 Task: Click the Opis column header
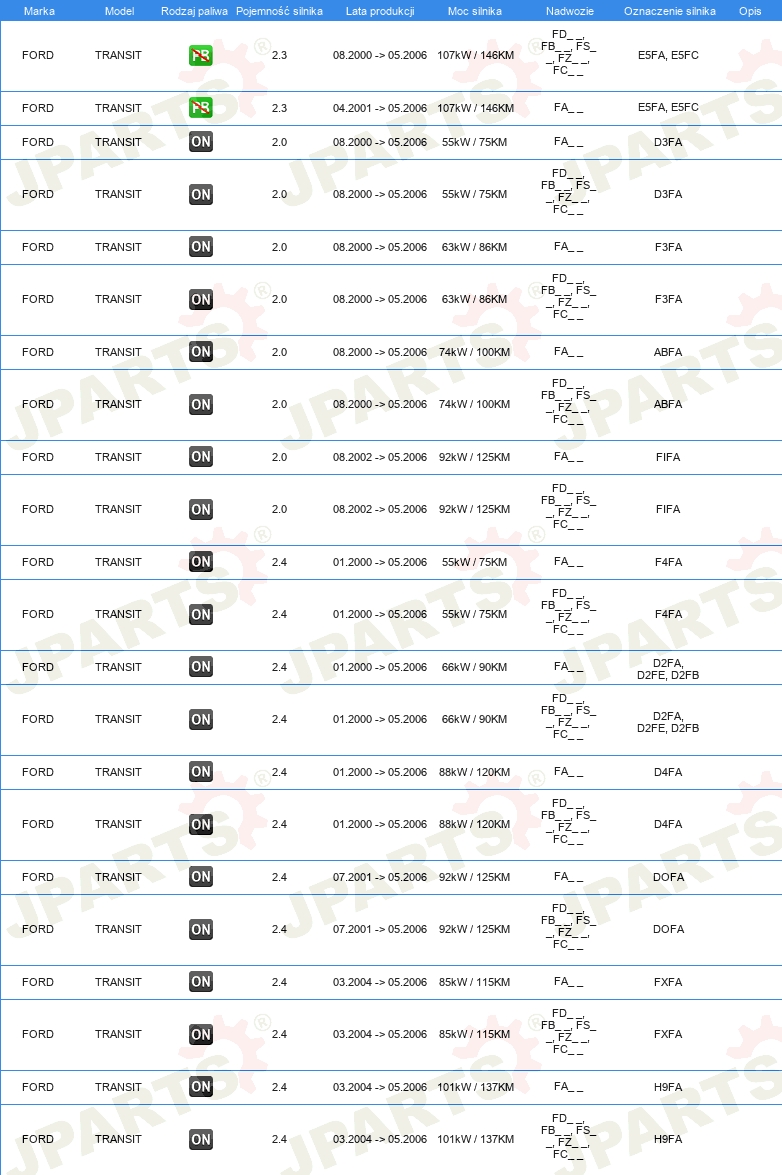pyautogui.click(x=750, y=11)
